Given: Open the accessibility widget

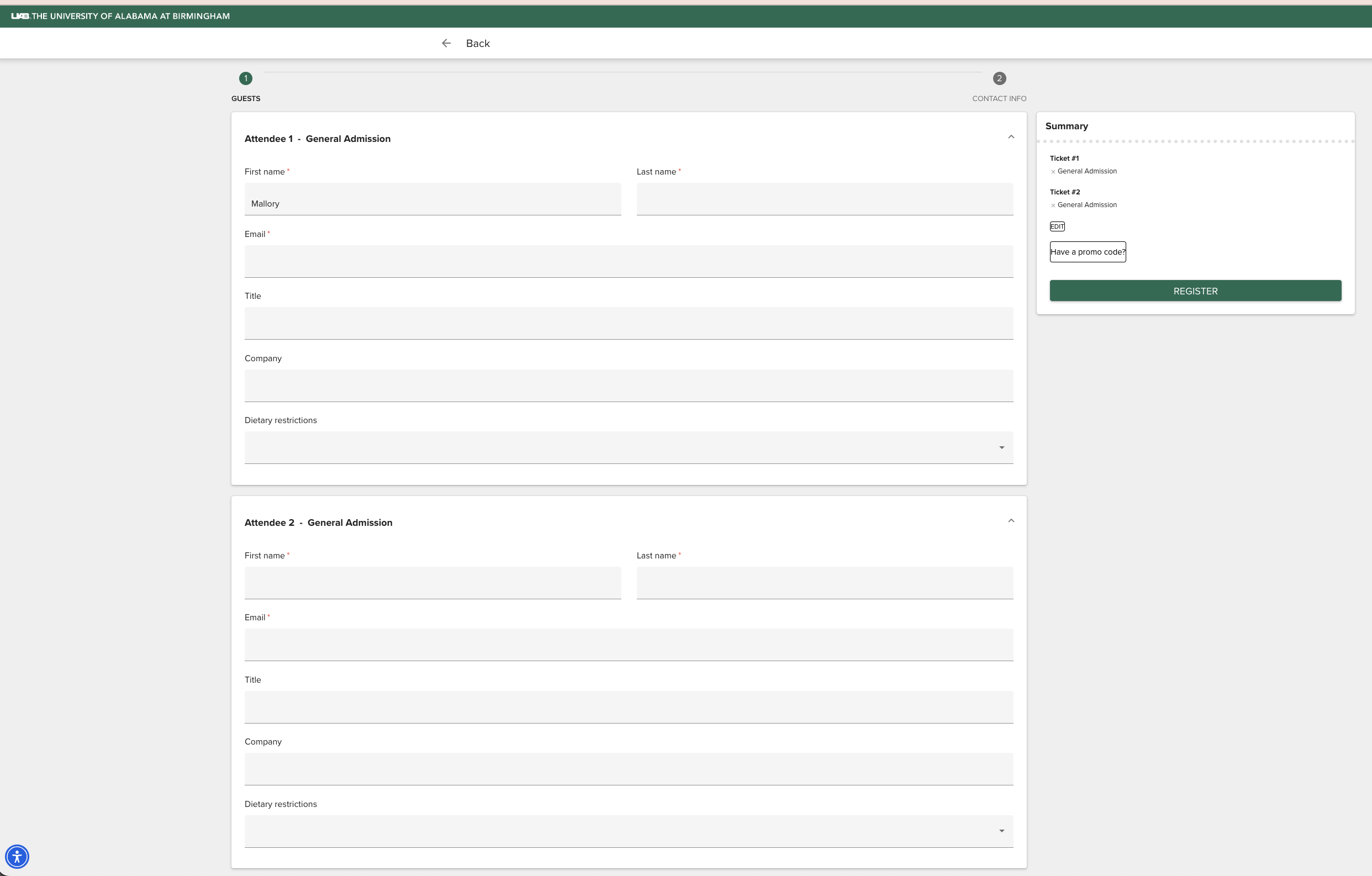Looking at the screenshot, I should click(17, 856).
